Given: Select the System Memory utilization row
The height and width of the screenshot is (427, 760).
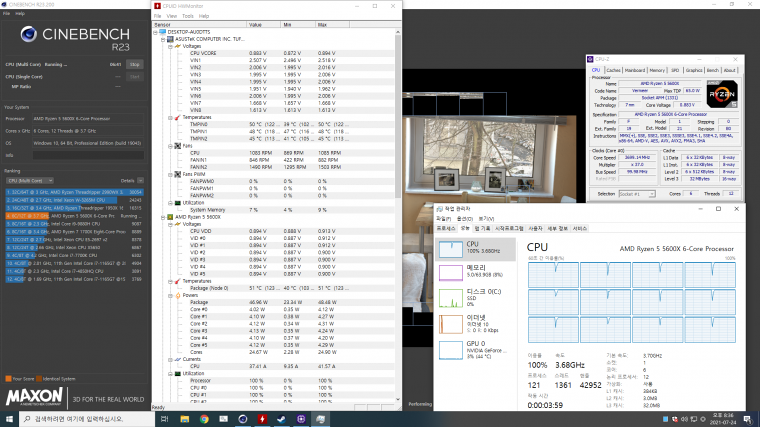Looking at the screenshot, I should 274,210.
